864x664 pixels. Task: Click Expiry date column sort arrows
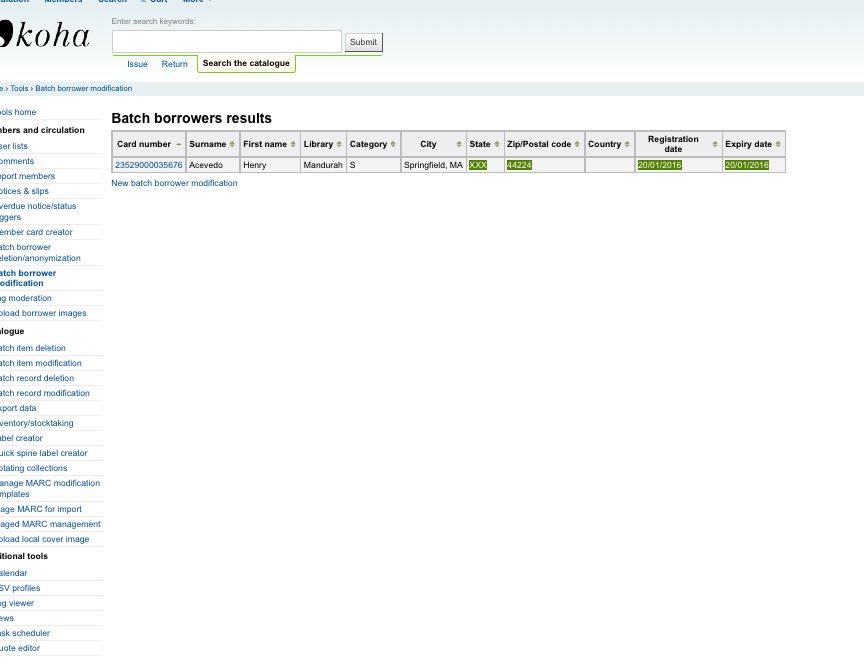(x=779, y=144)
